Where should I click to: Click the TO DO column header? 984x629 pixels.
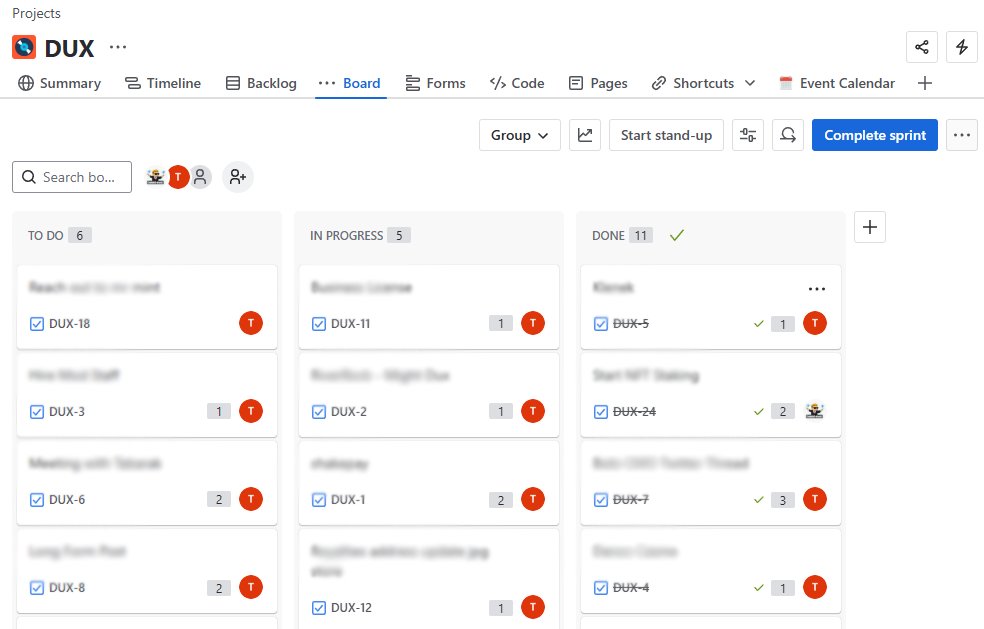(x=46, y=235)
